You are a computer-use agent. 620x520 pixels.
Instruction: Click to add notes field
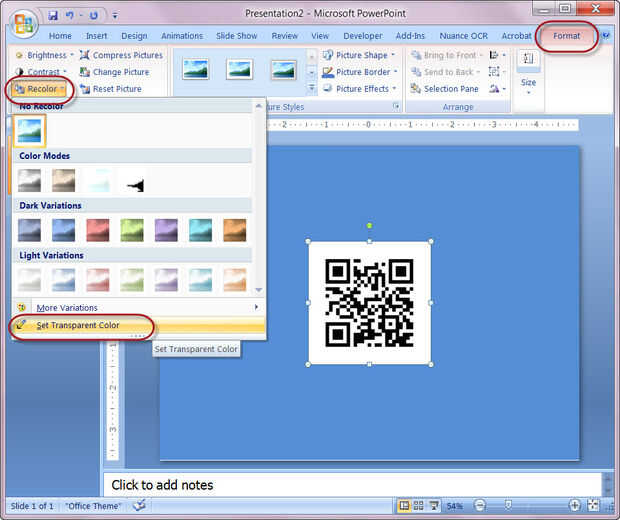352,485
